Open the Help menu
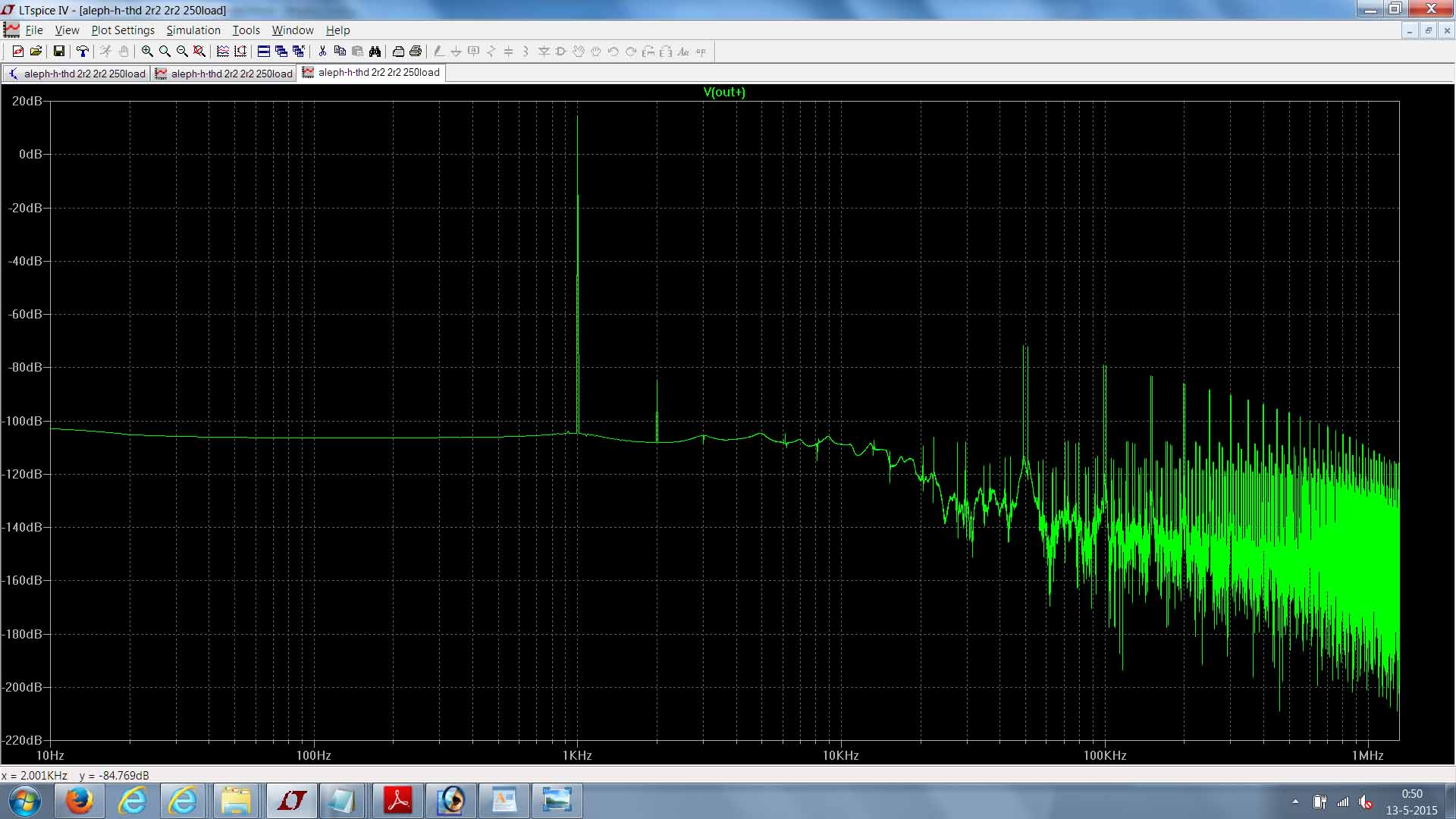Image resolution: width=1456 pixels, height=819 pixels. 337,30
